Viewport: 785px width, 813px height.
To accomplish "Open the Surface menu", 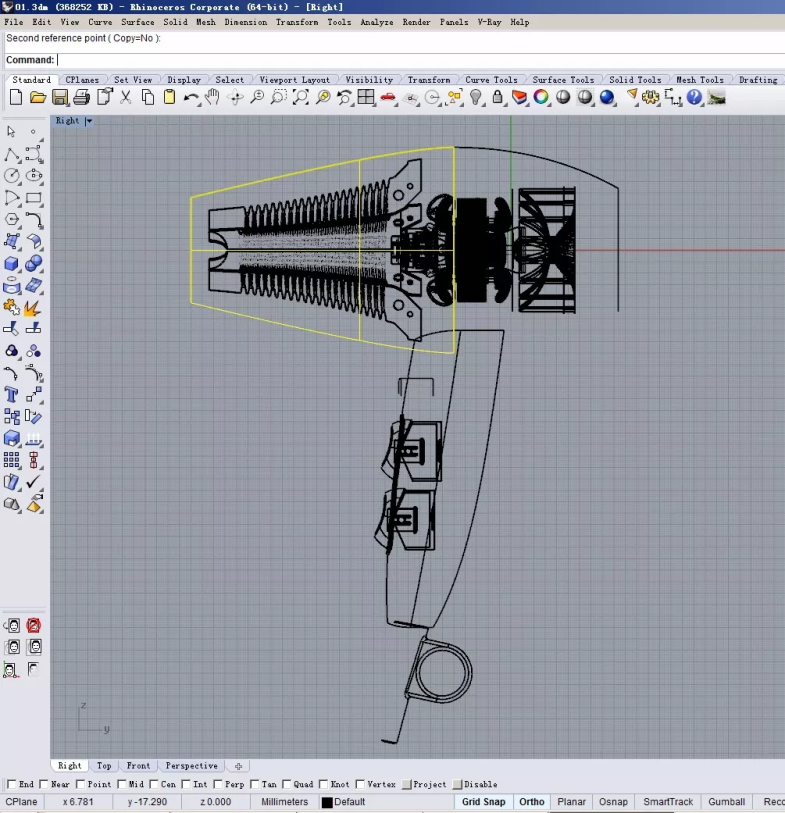I will point(138,22).
